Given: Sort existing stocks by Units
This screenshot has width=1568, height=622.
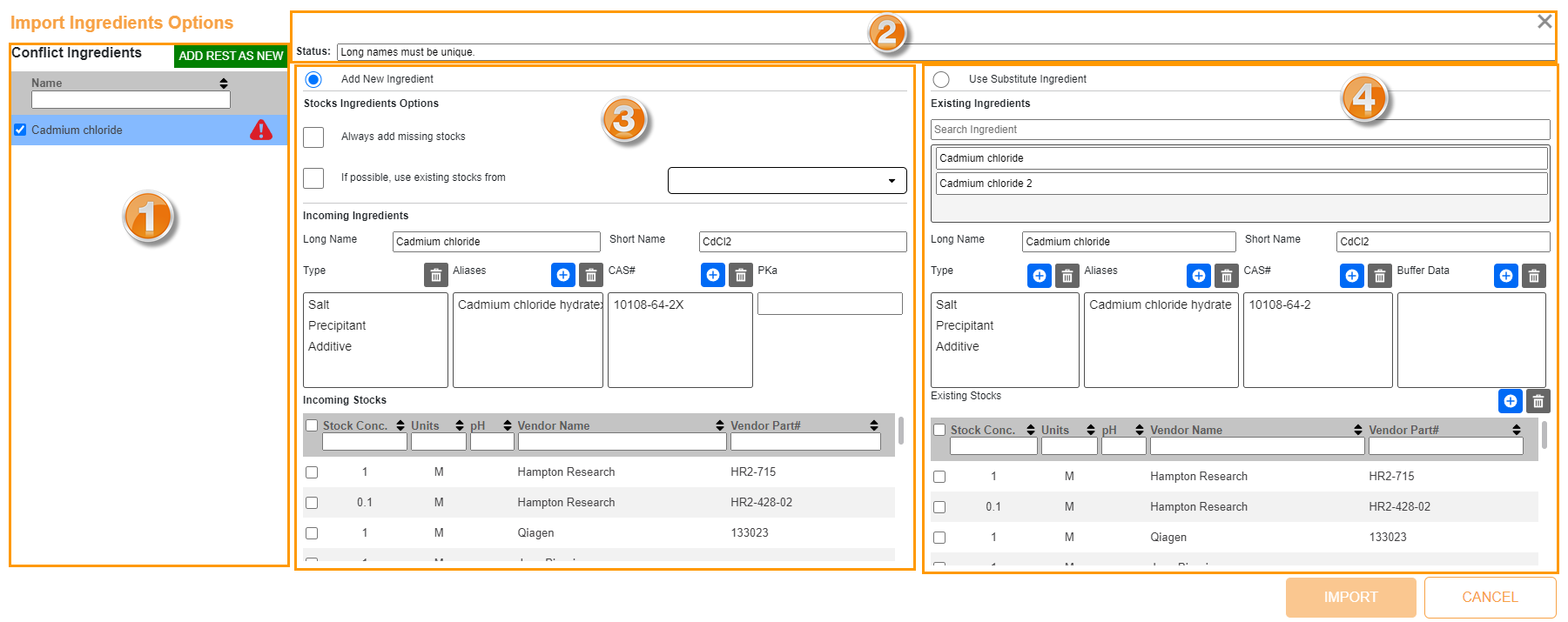Looking at the screenshot, I should point(1091,430).
